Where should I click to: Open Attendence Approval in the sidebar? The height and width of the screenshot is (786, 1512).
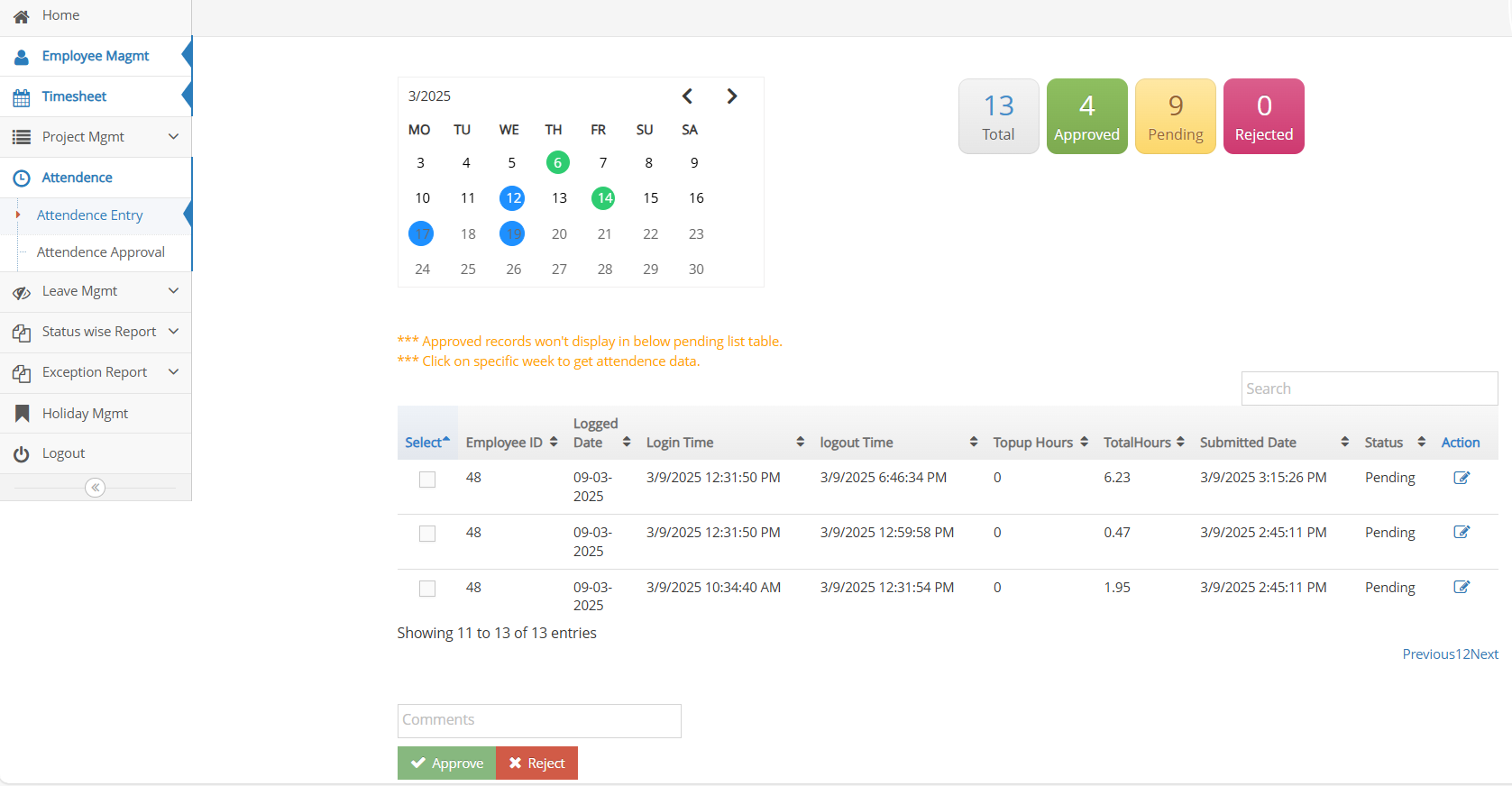pos(101,252)
